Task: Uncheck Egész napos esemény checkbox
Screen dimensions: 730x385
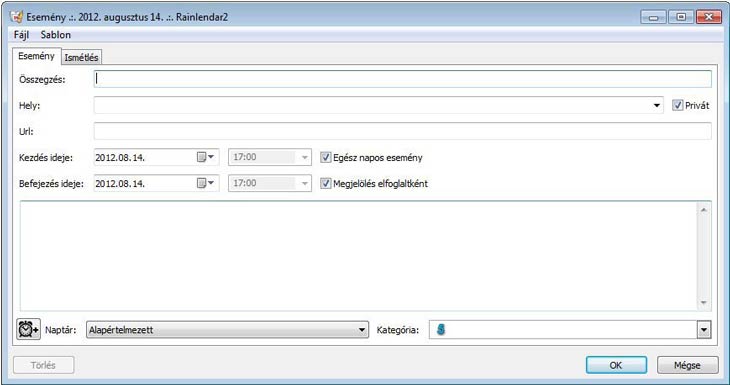Action: [x=325, y=157]
